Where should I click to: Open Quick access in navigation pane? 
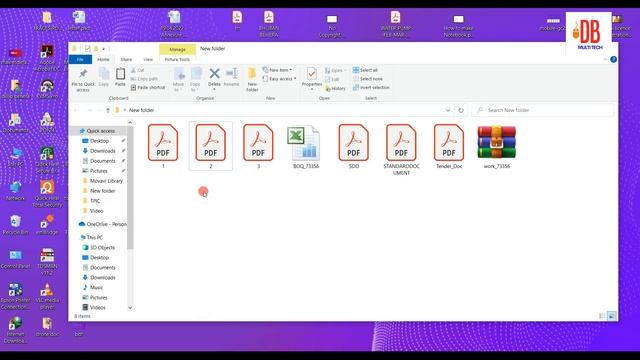101,131
